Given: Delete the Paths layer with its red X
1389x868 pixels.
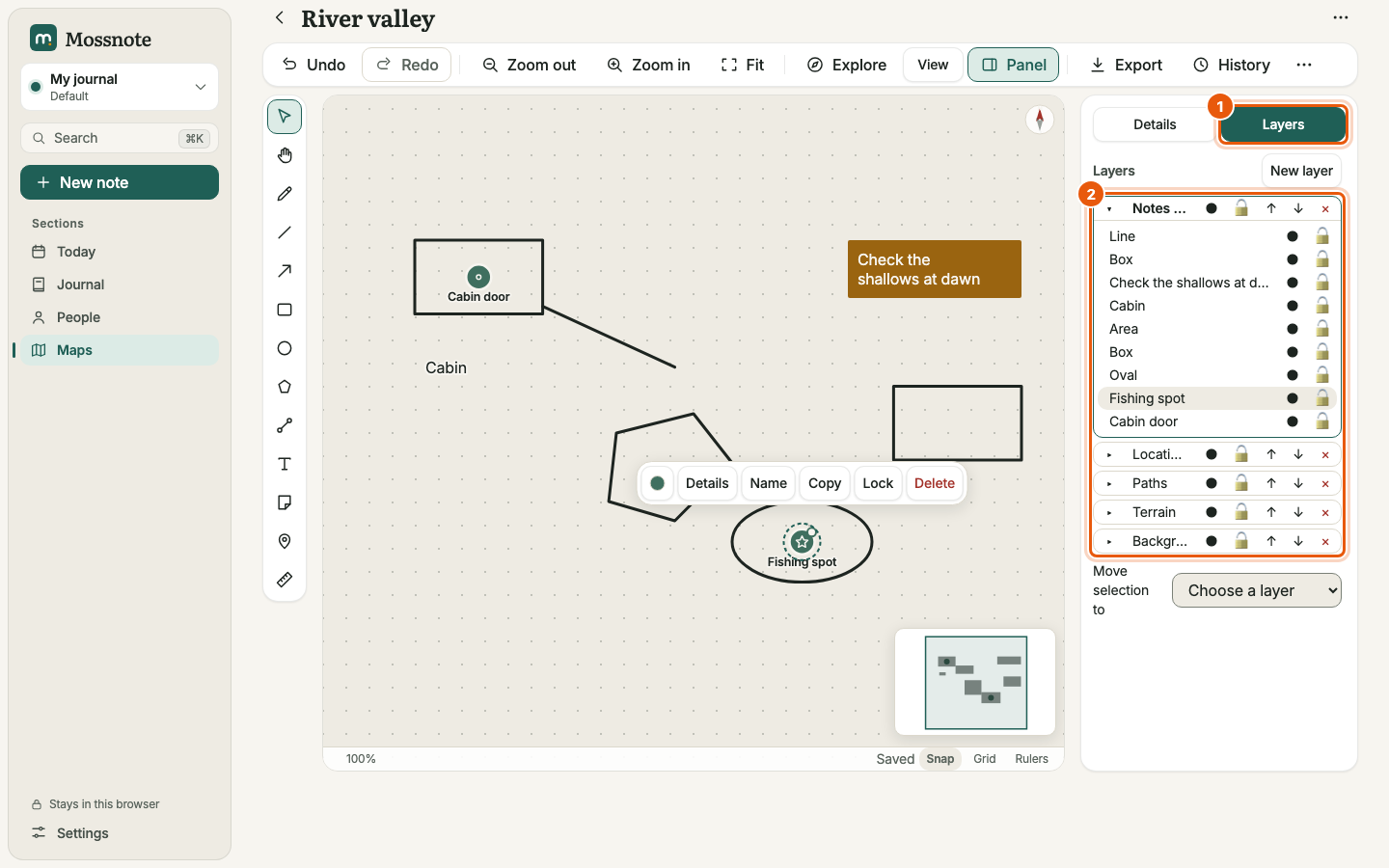Looking at the screenshot, I should point(1325,483).
